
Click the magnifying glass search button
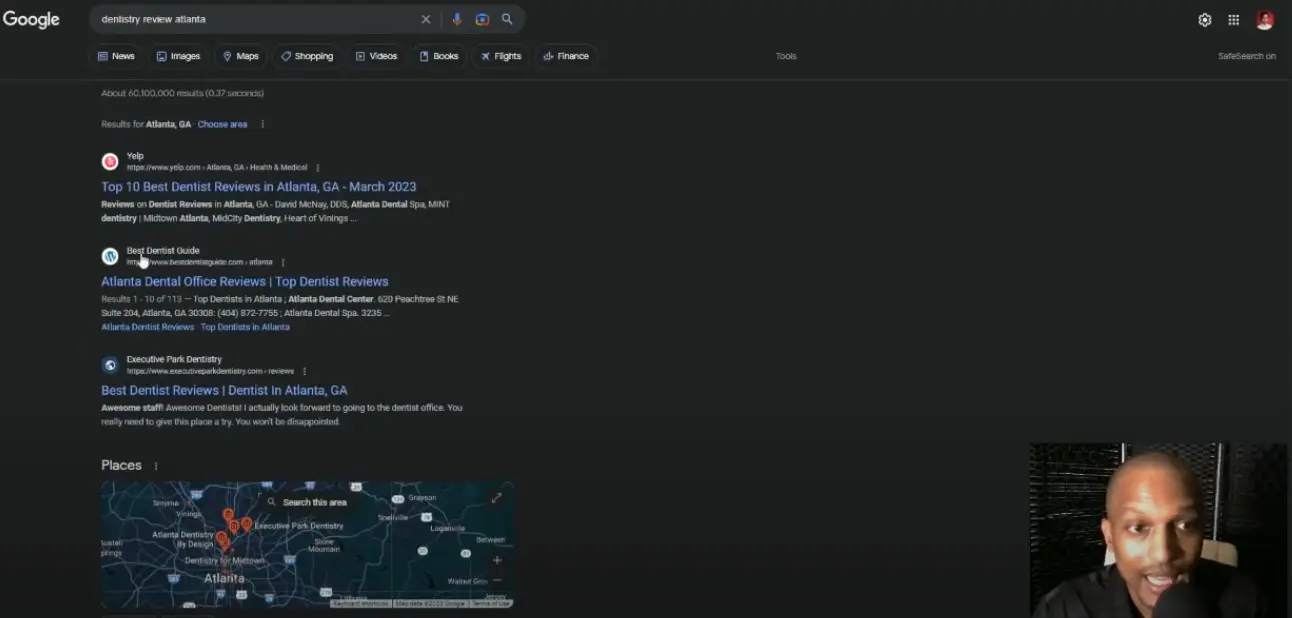pos(507,19)
